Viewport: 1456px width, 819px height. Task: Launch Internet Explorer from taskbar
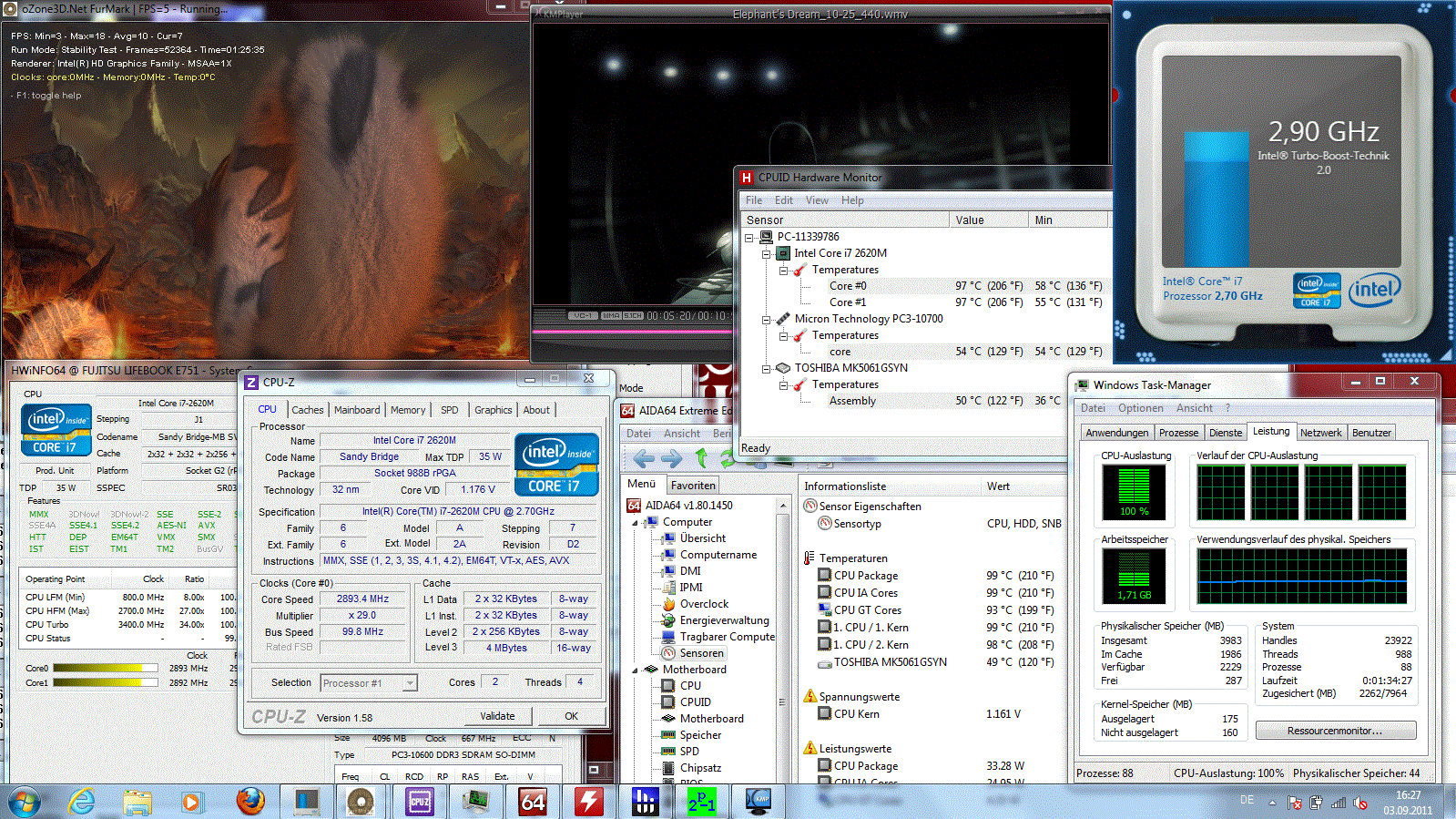[82, 802]
